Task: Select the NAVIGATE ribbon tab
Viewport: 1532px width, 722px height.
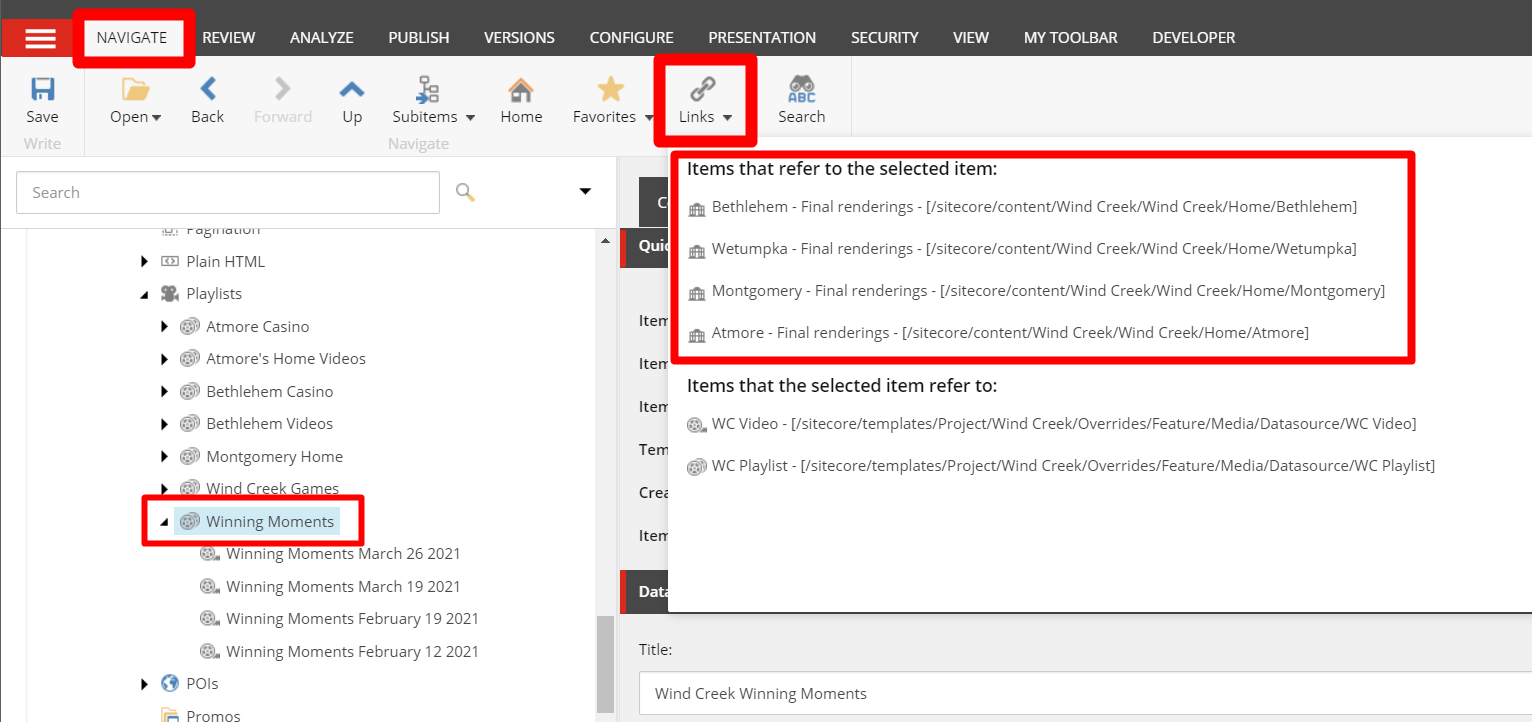Action: click(x=132, y=38)
